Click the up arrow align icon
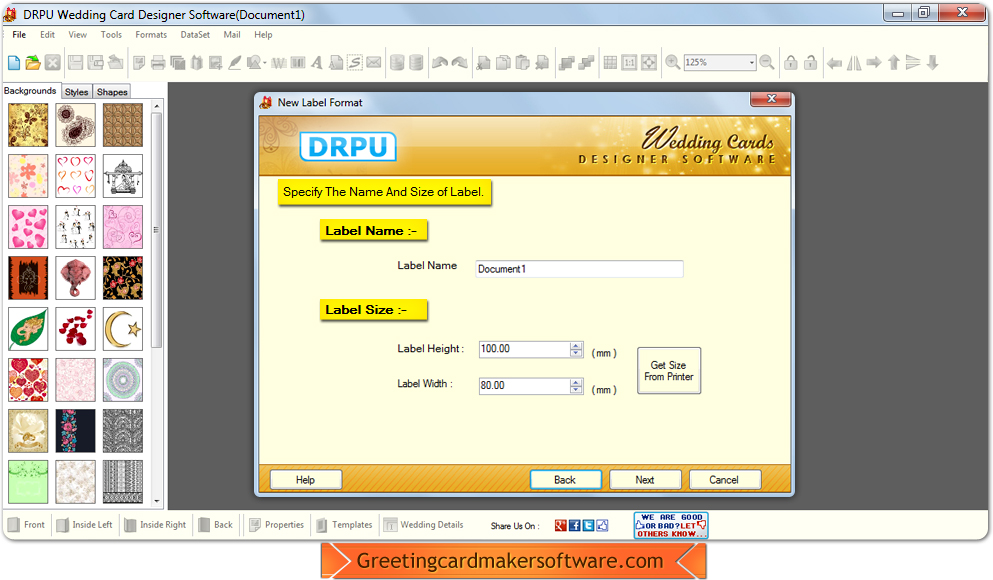 click(894, 62)
